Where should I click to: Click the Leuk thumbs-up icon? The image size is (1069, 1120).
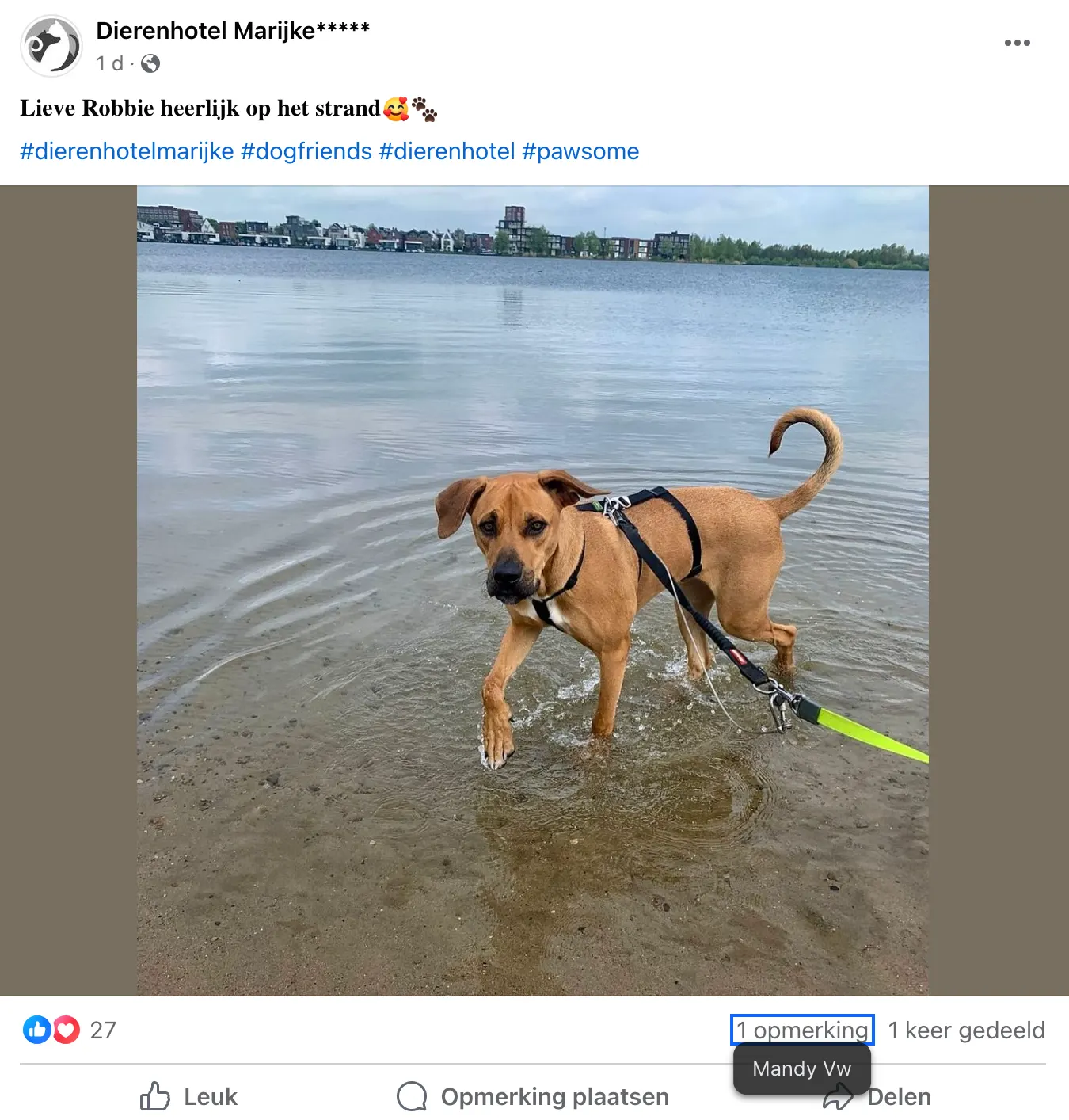155,1096
